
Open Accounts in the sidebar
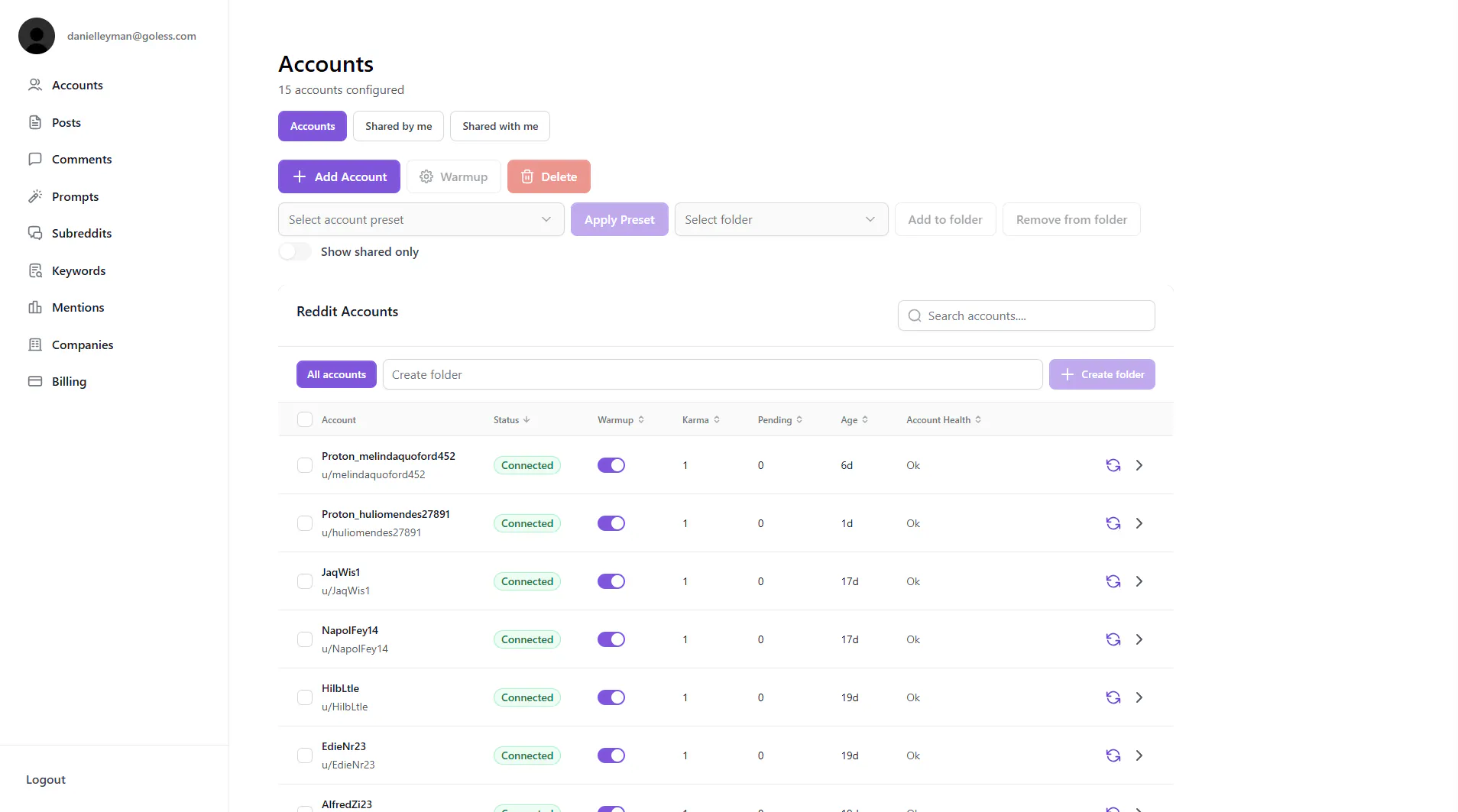66,85
